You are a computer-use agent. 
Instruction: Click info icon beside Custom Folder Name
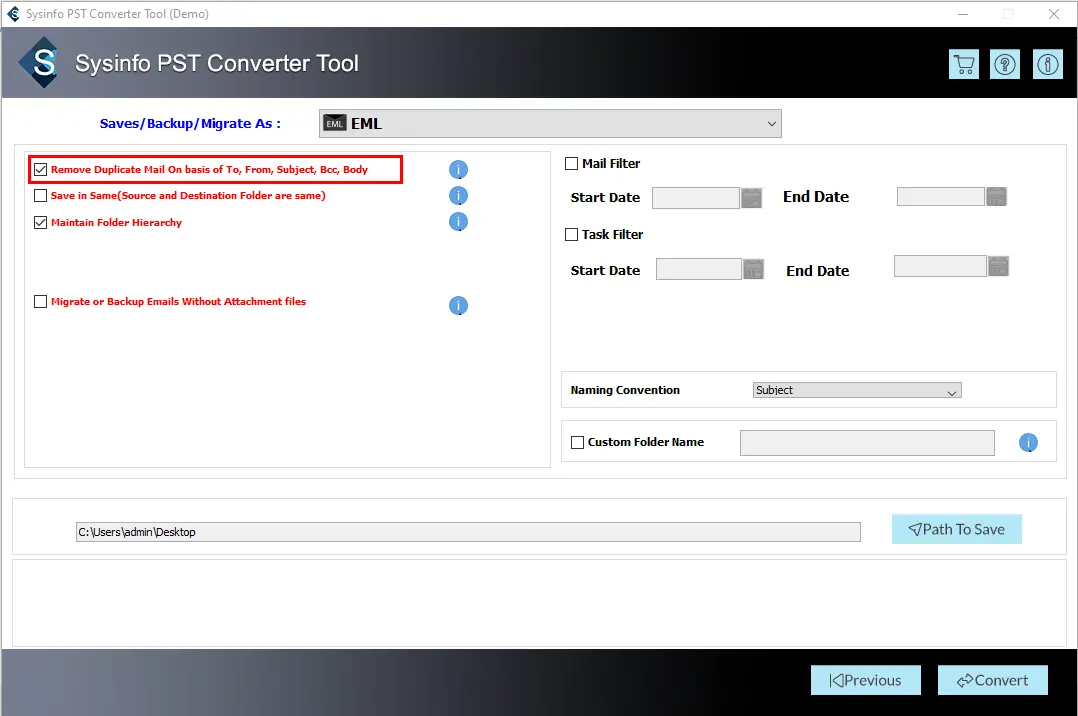(x=1028, y=443)
